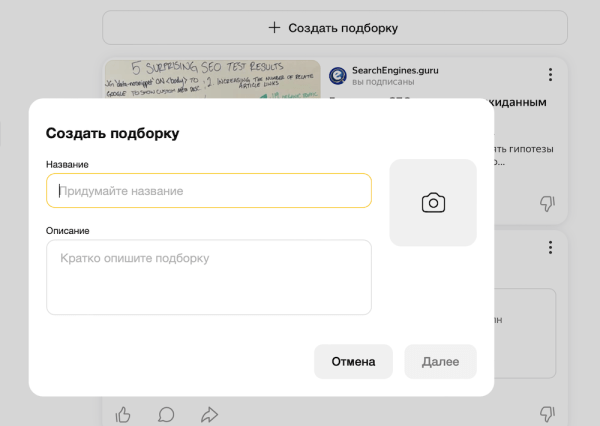Screen dimensions: 600x426
Task: Click the camera icon to upload a cover
Action: click(432, 203)
